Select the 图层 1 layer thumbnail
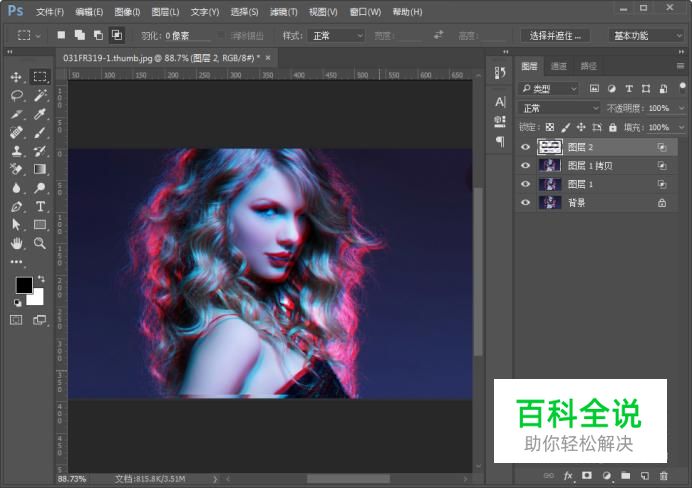 click(550, 185)
